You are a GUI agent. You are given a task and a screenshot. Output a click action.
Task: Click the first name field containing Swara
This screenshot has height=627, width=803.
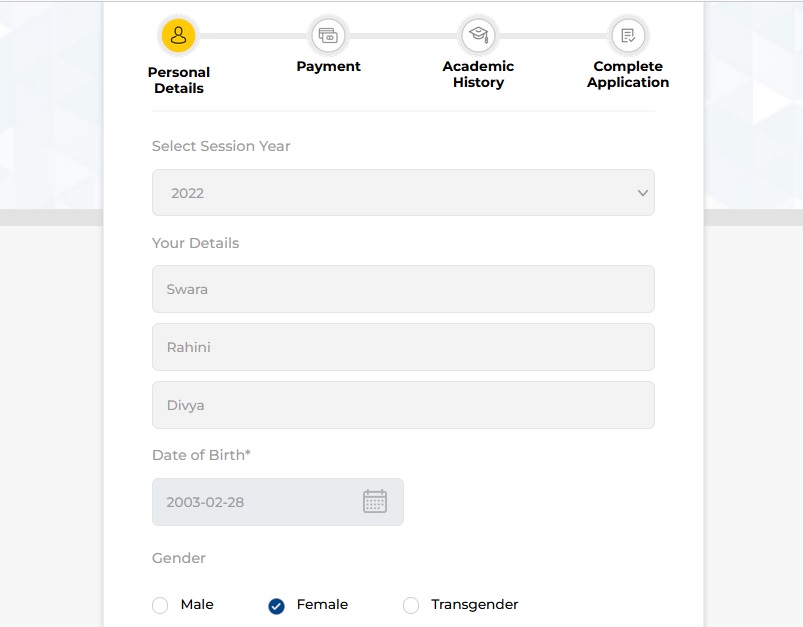[x=403, y=289]
